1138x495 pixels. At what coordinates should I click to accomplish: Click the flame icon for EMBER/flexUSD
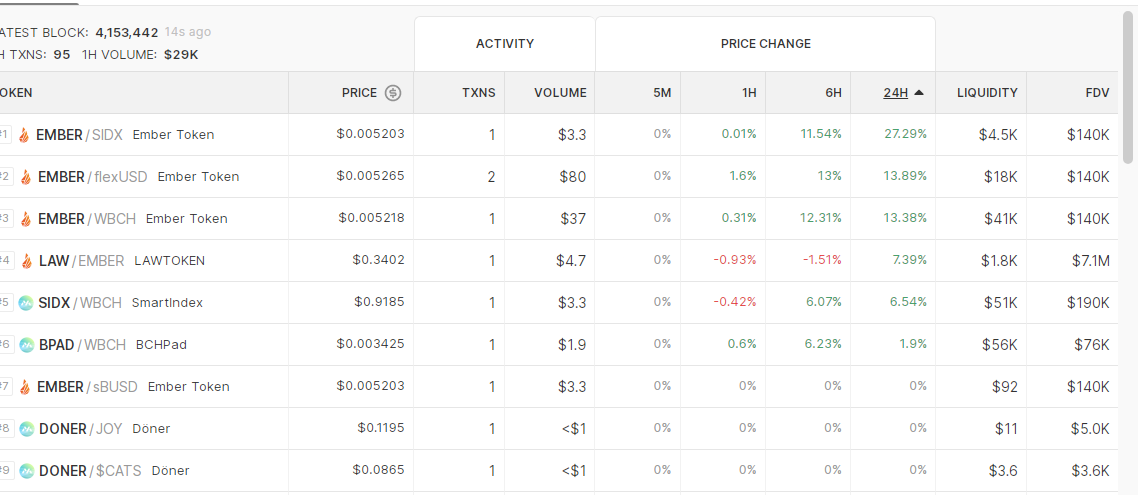pos(26,177)
